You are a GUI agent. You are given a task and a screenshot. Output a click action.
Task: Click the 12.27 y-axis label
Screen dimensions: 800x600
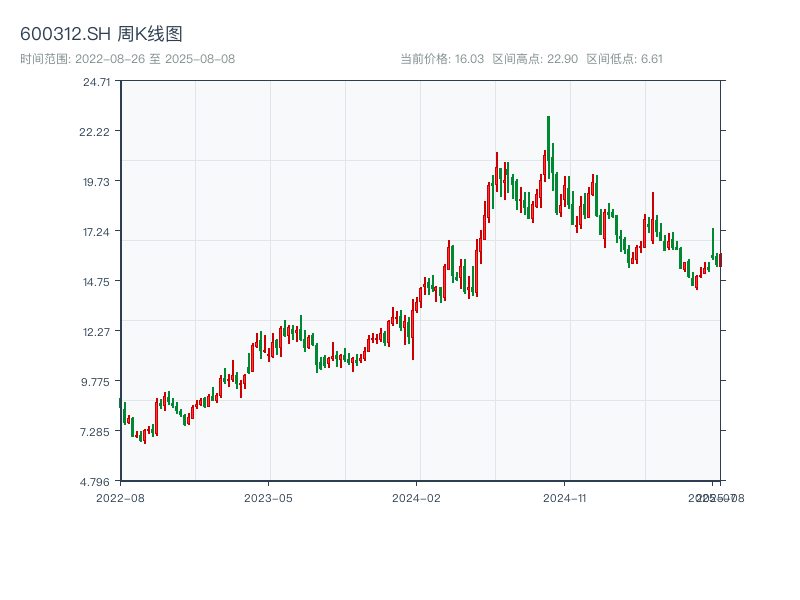click(x=96, y=332)
